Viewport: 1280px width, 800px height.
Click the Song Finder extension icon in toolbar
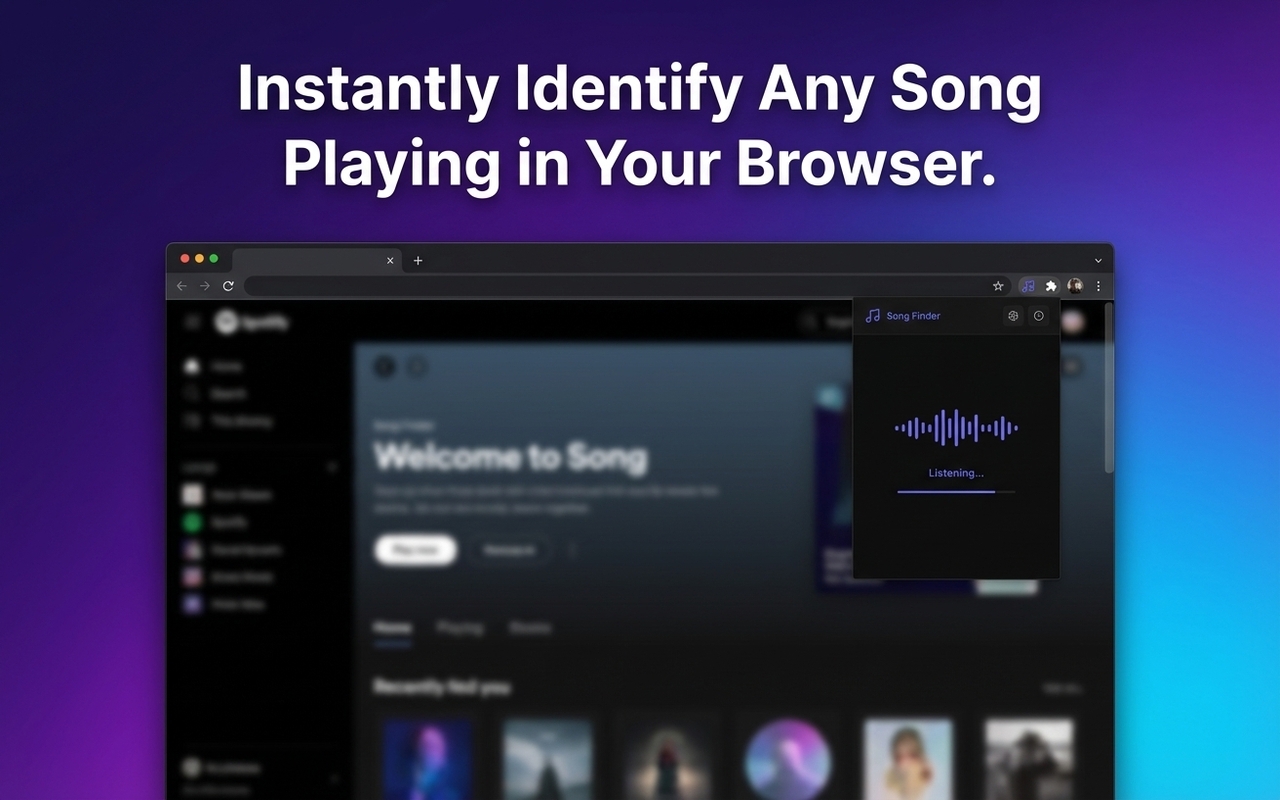(1028, 286)
